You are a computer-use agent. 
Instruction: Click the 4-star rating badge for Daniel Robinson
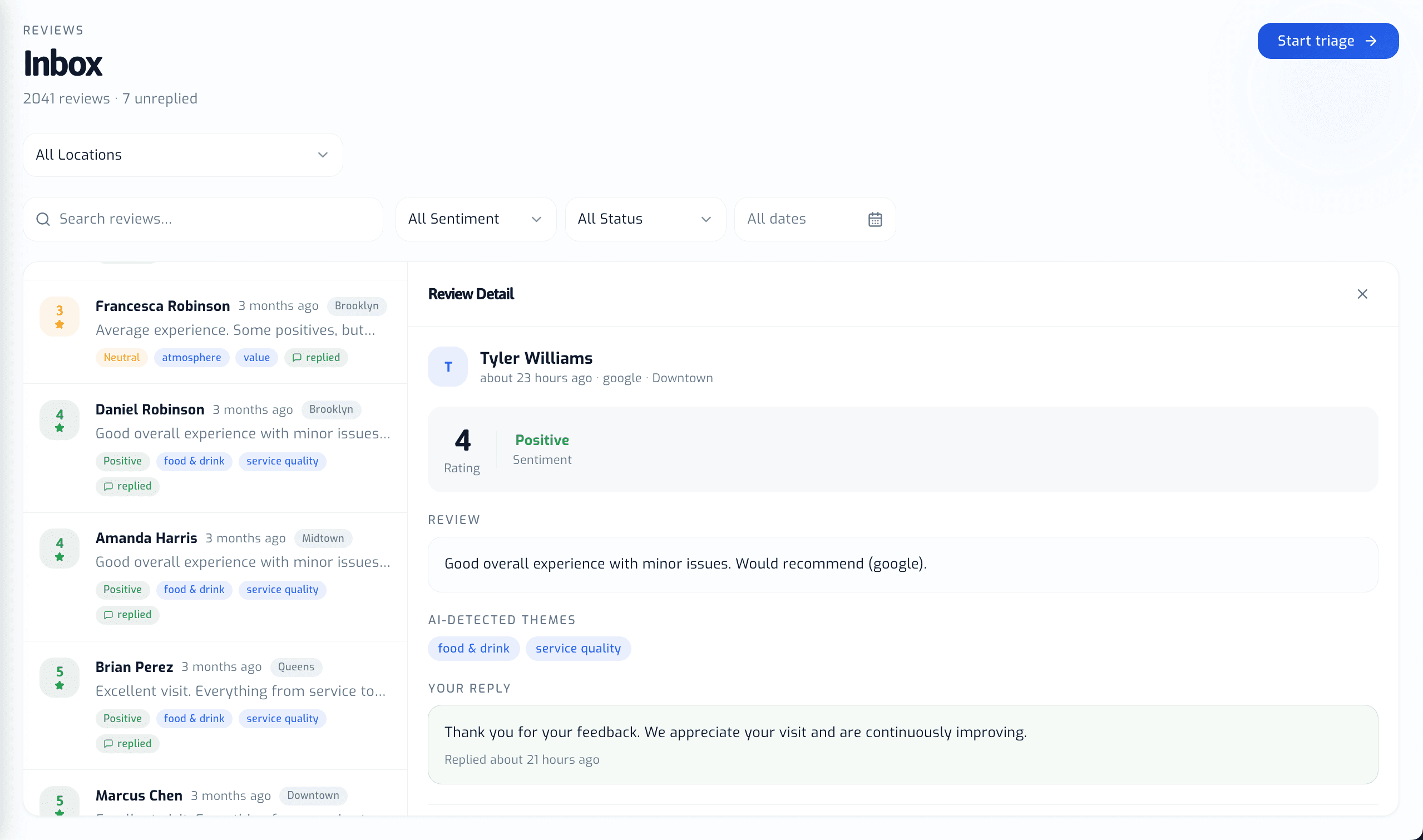coord(60,420)
